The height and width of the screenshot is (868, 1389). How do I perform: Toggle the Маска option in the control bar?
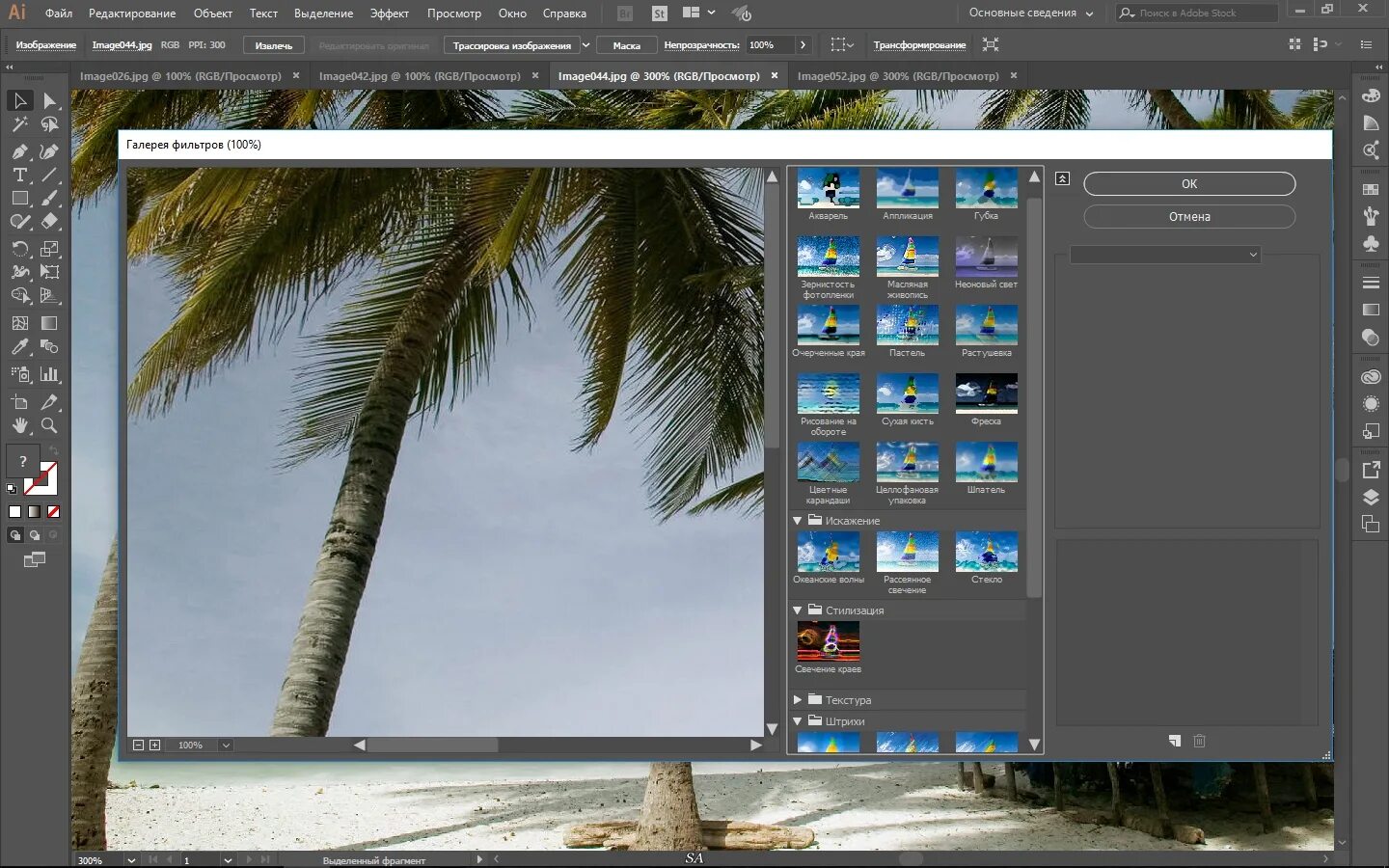(626, 44)
